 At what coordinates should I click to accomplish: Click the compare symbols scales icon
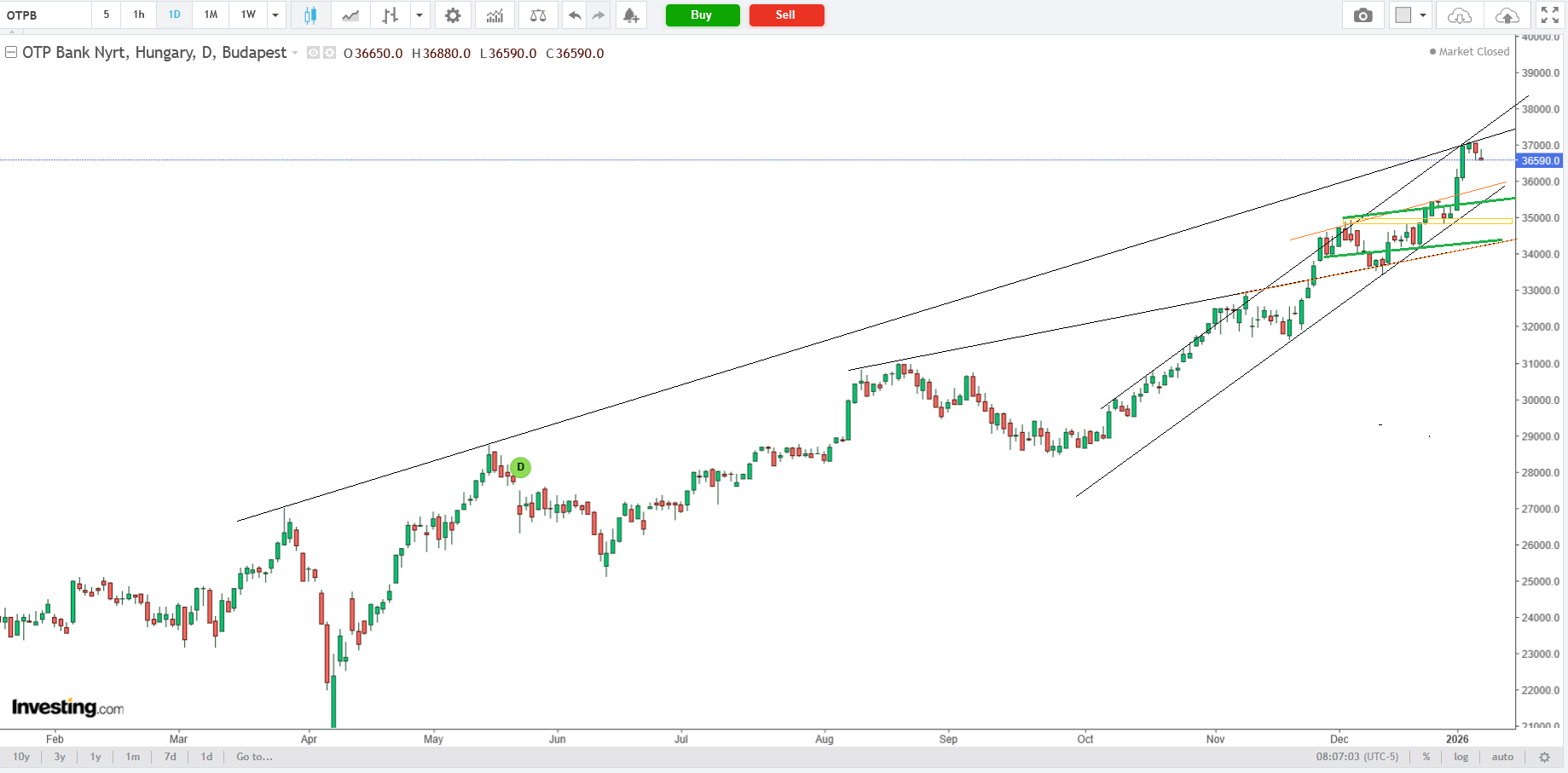pos(538,15)
